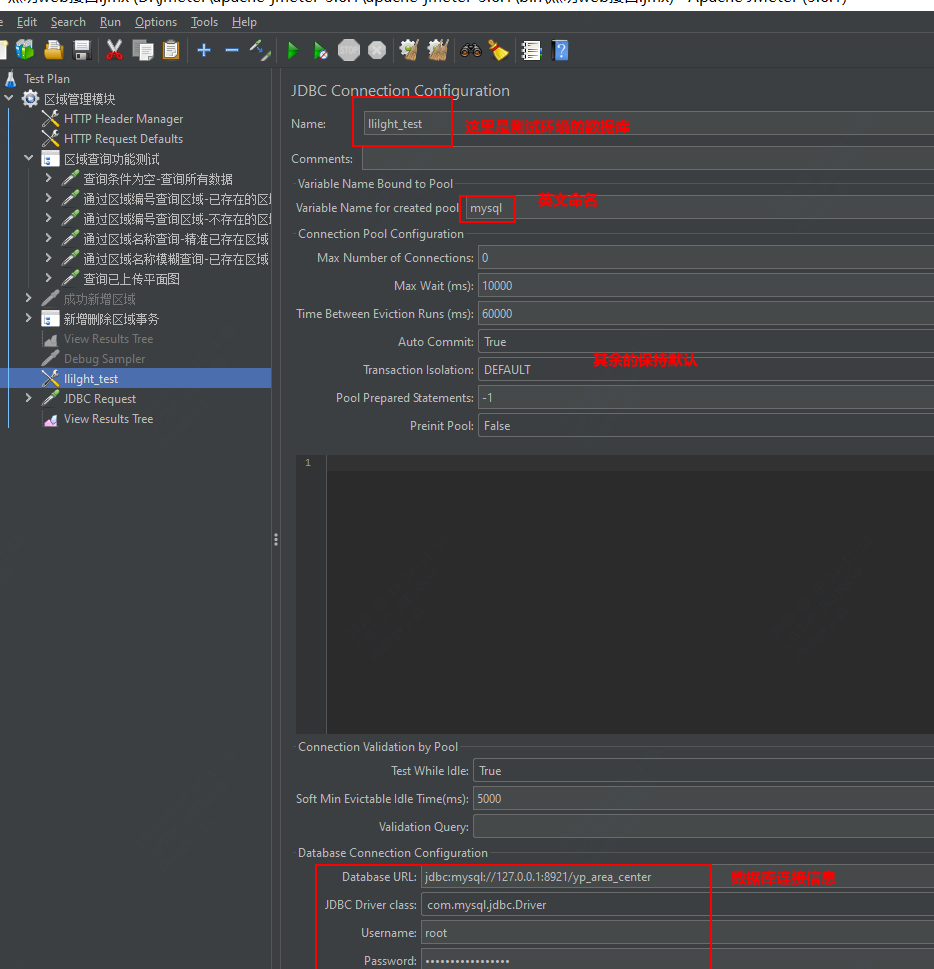This screenshot has height=969, width=934.
Task: Expand the 通过区域编号查询区域-已存在 sampler
Action: pos(48,198)
